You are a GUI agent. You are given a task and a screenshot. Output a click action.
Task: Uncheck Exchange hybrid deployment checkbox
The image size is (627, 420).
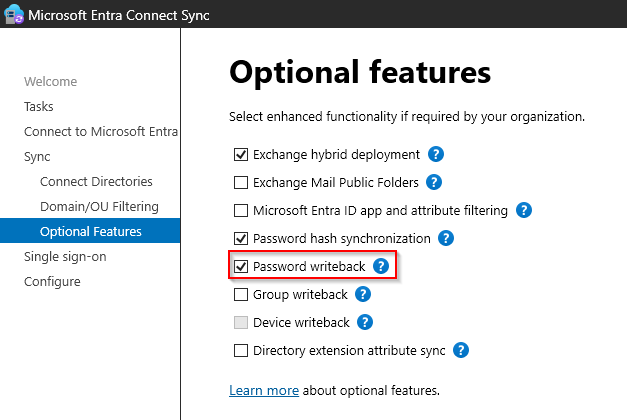coord(240,155)
